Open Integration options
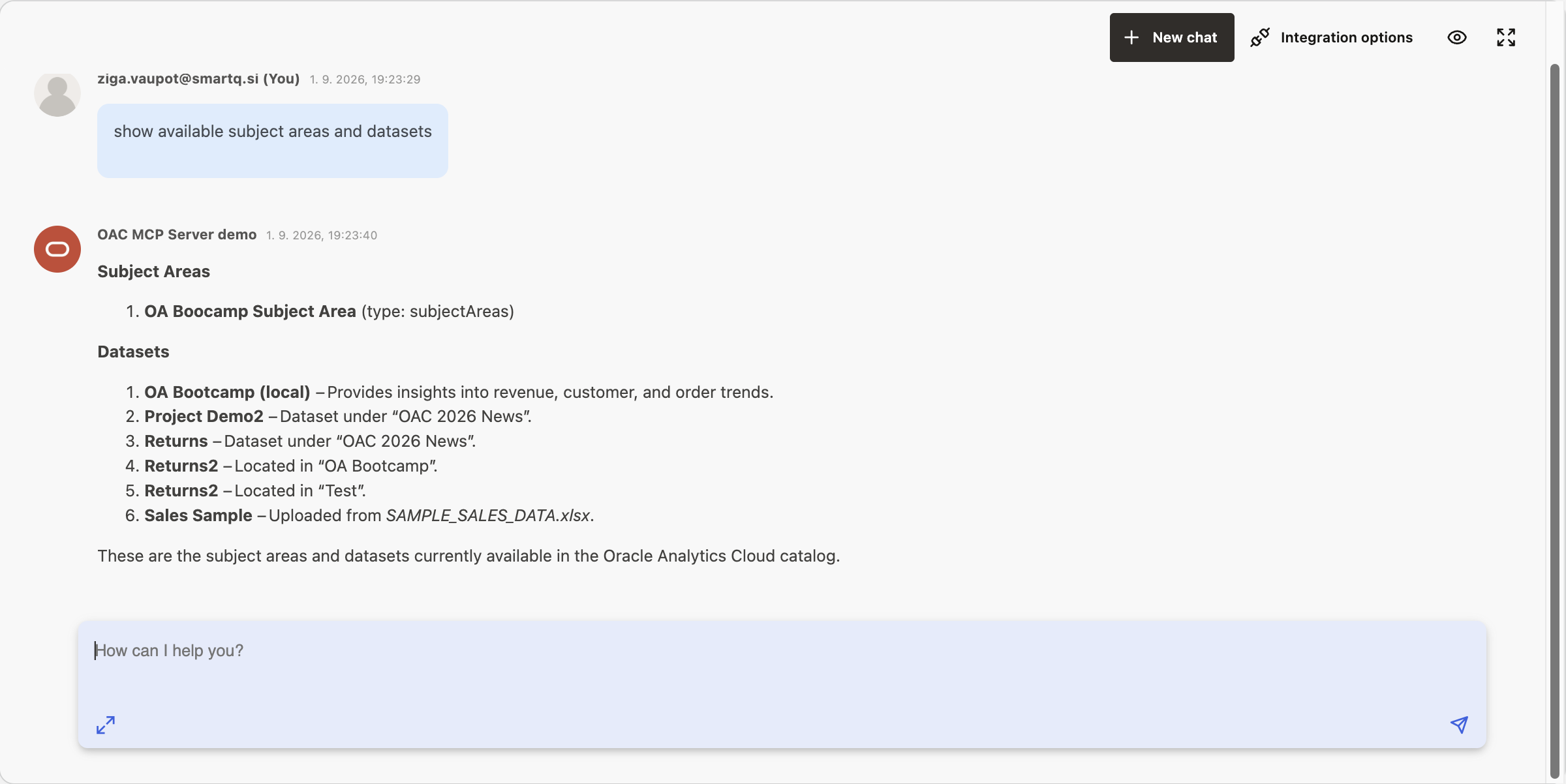 (1331, 37)
